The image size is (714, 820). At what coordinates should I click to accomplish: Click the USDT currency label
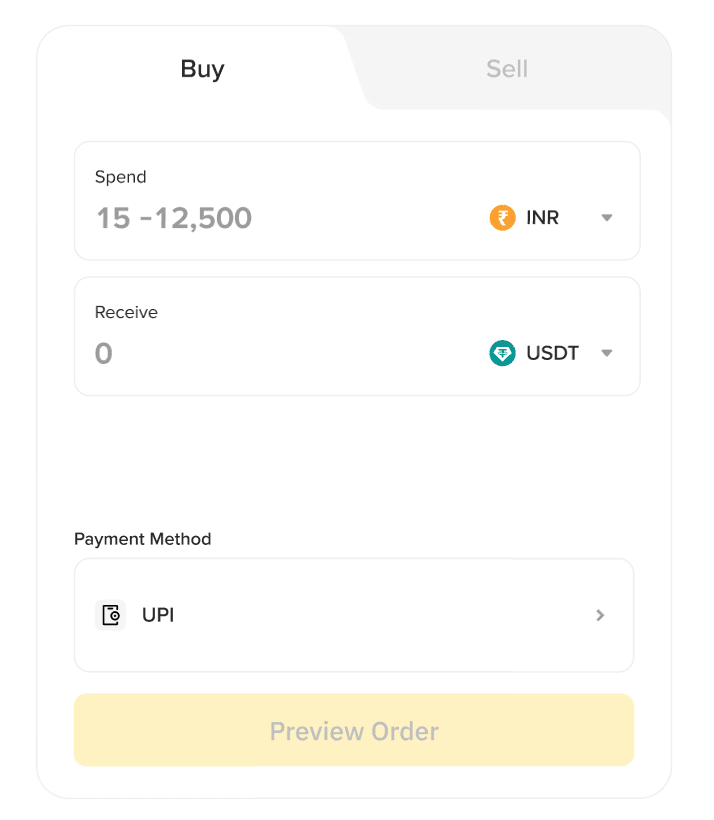552,353
